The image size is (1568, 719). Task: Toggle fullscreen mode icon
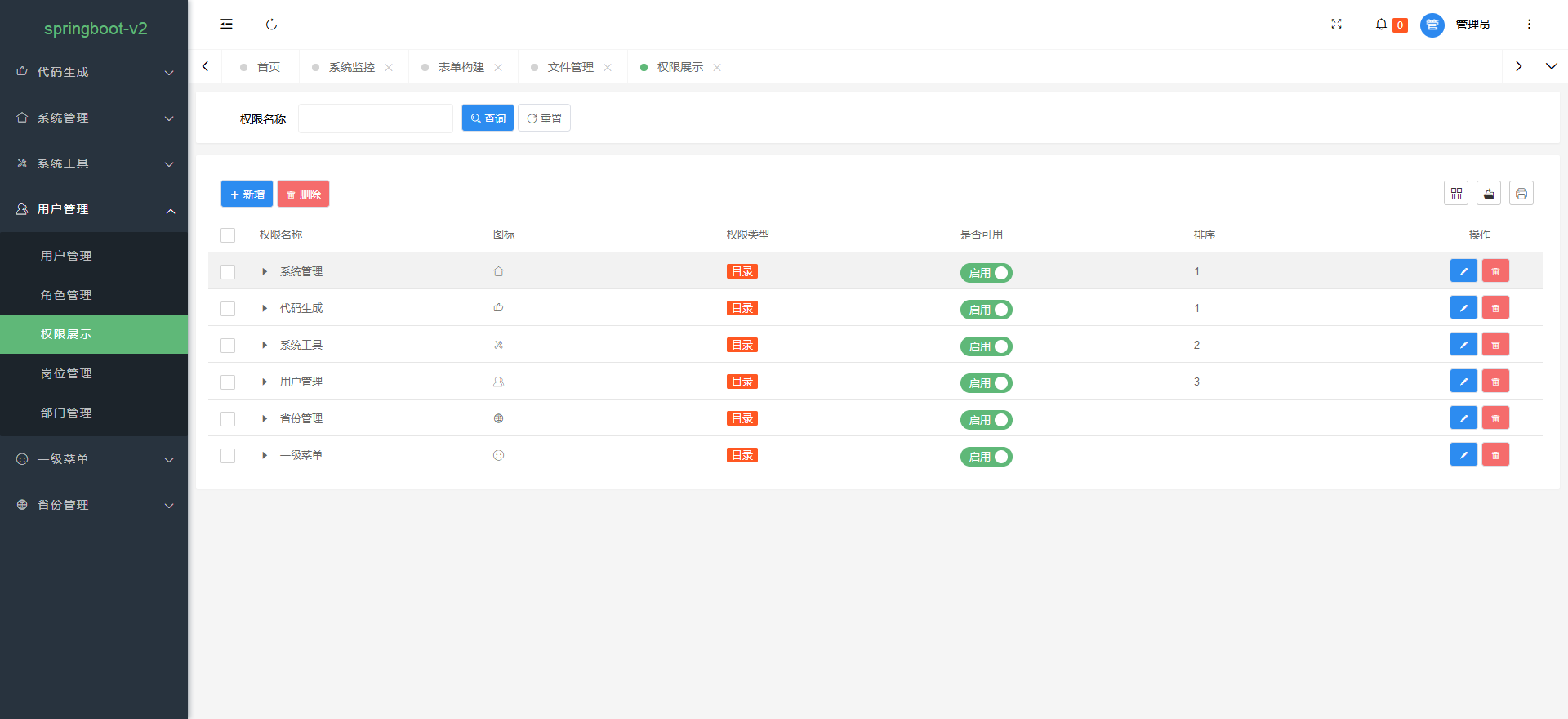coord(1336,25)
